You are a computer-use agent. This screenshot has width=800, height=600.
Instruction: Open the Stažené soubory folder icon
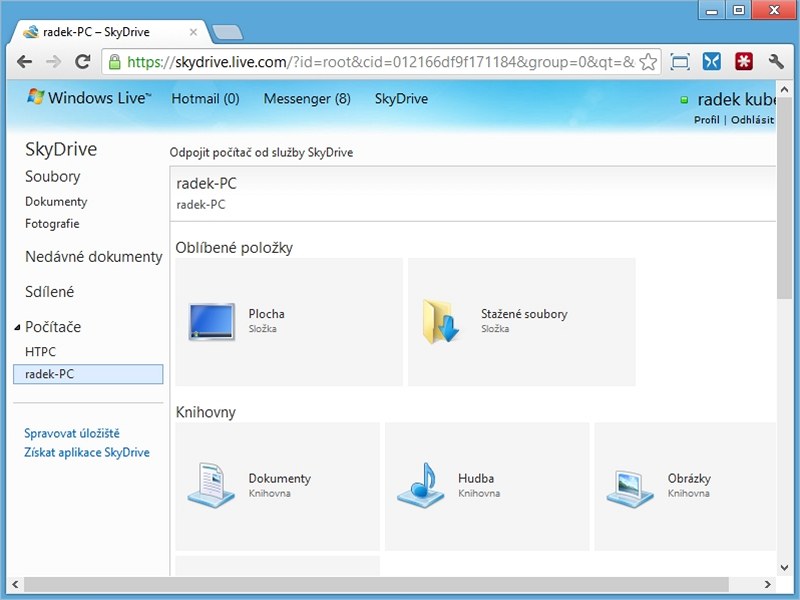[441, 322]
